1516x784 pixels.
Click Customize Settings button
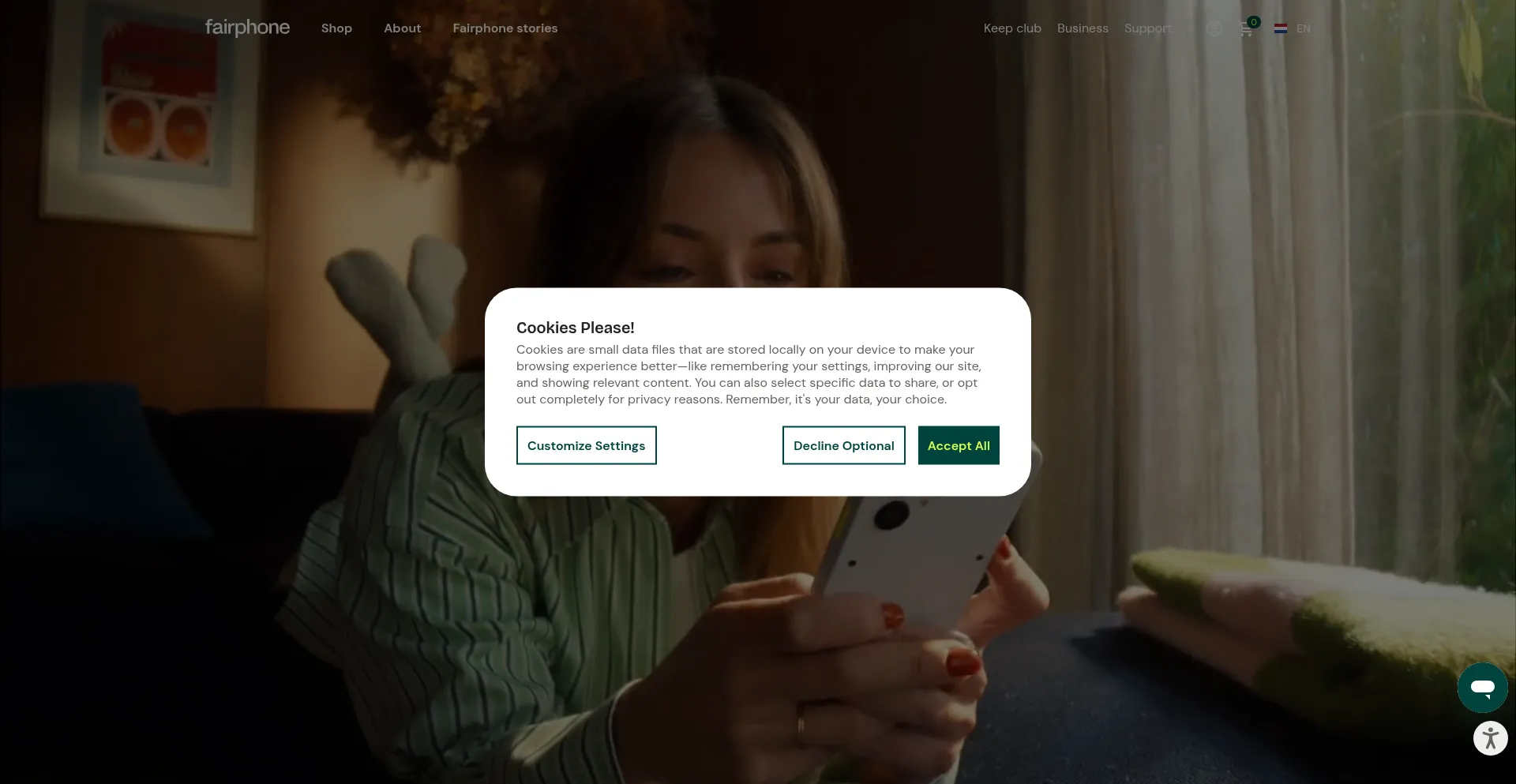tap(586, 445)
